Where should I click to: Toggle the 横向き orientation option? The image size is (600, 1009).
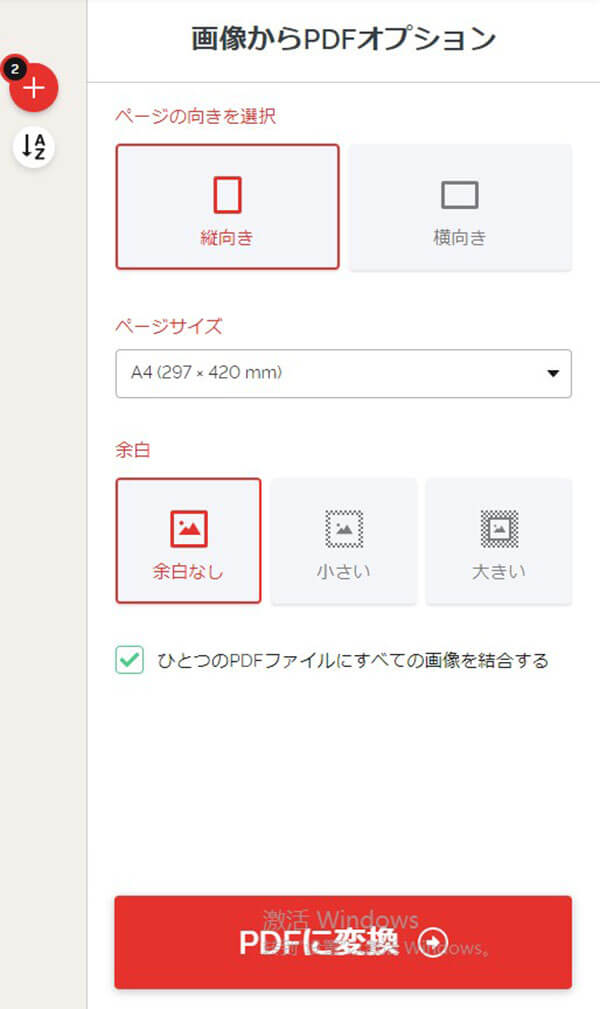(459, 206)
